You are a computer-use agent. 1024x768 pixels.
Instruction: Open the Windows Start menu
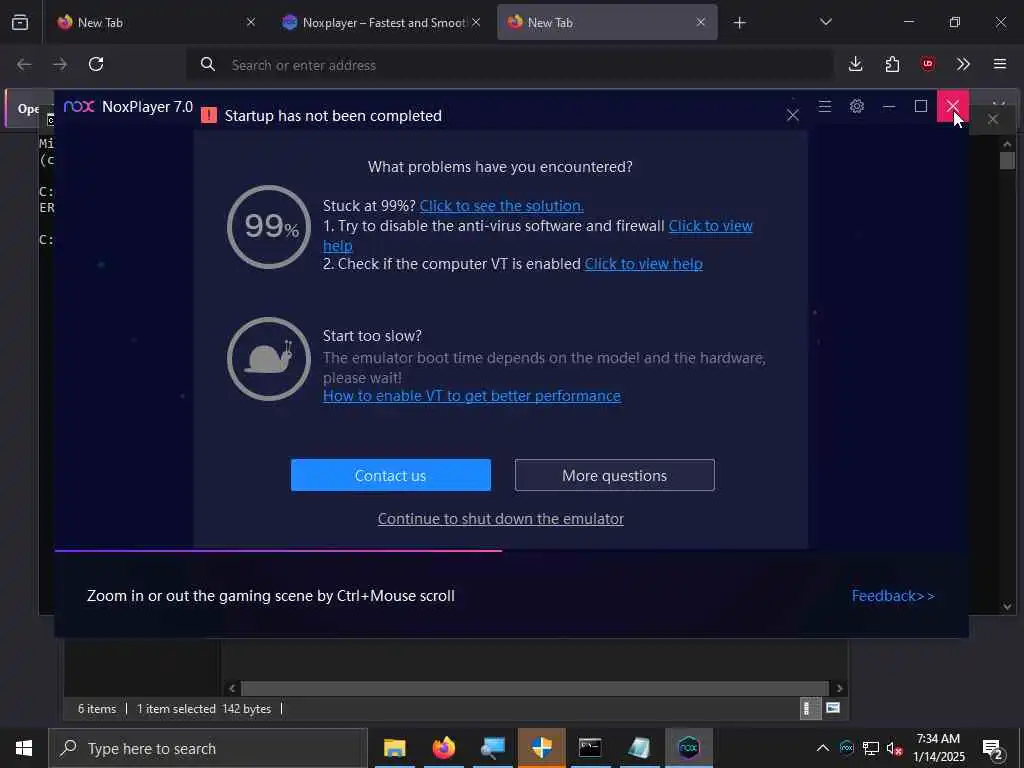pyautogui.click(x=24, y=748)
